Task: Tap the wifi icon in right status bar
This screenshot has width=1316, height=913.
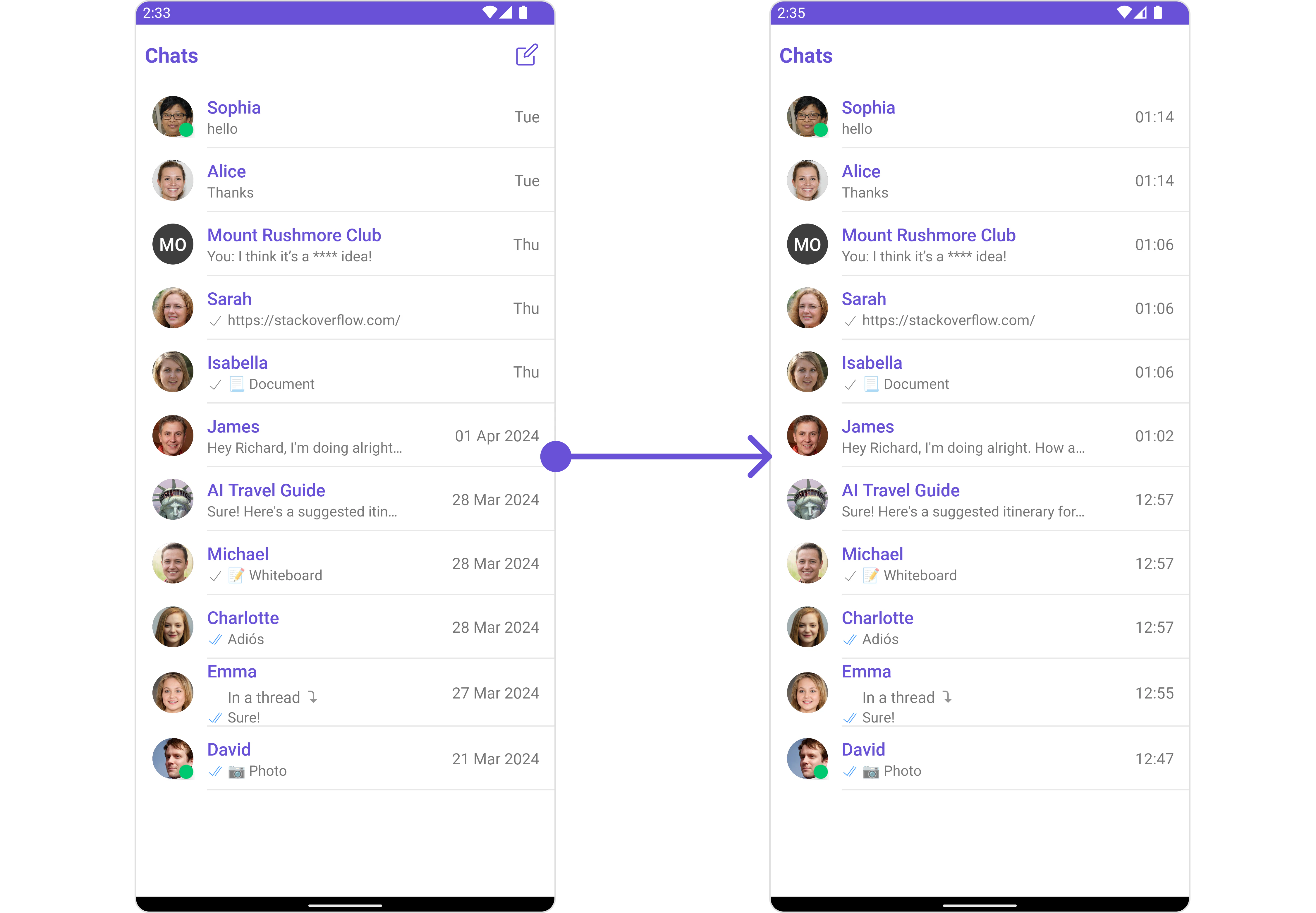Action: 1123,13
